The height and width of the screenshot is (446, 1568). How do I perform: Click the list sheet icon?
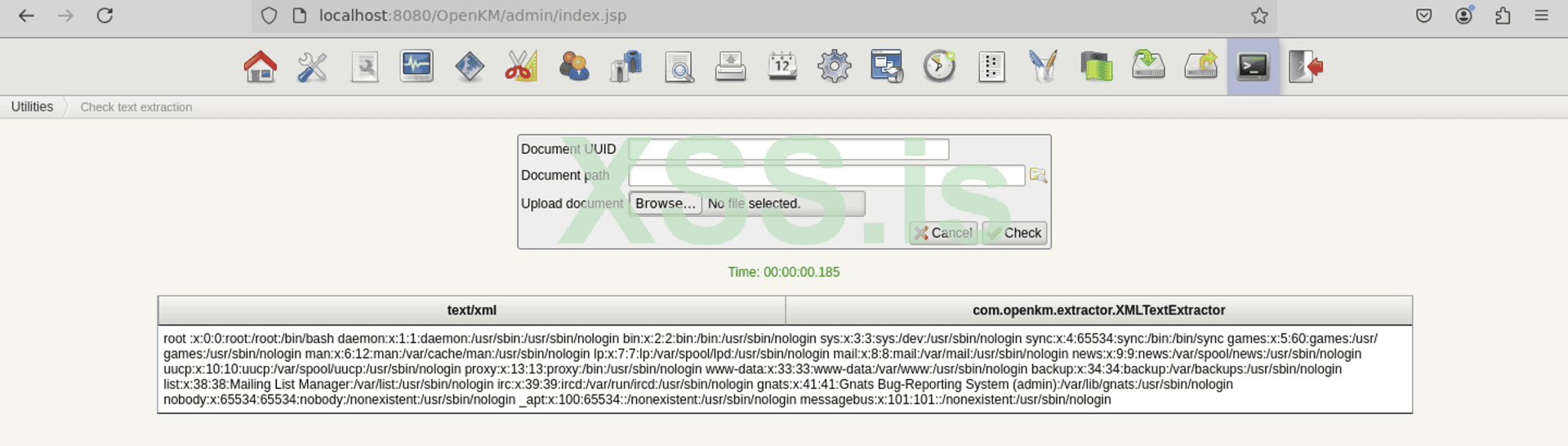click(991, 66)
